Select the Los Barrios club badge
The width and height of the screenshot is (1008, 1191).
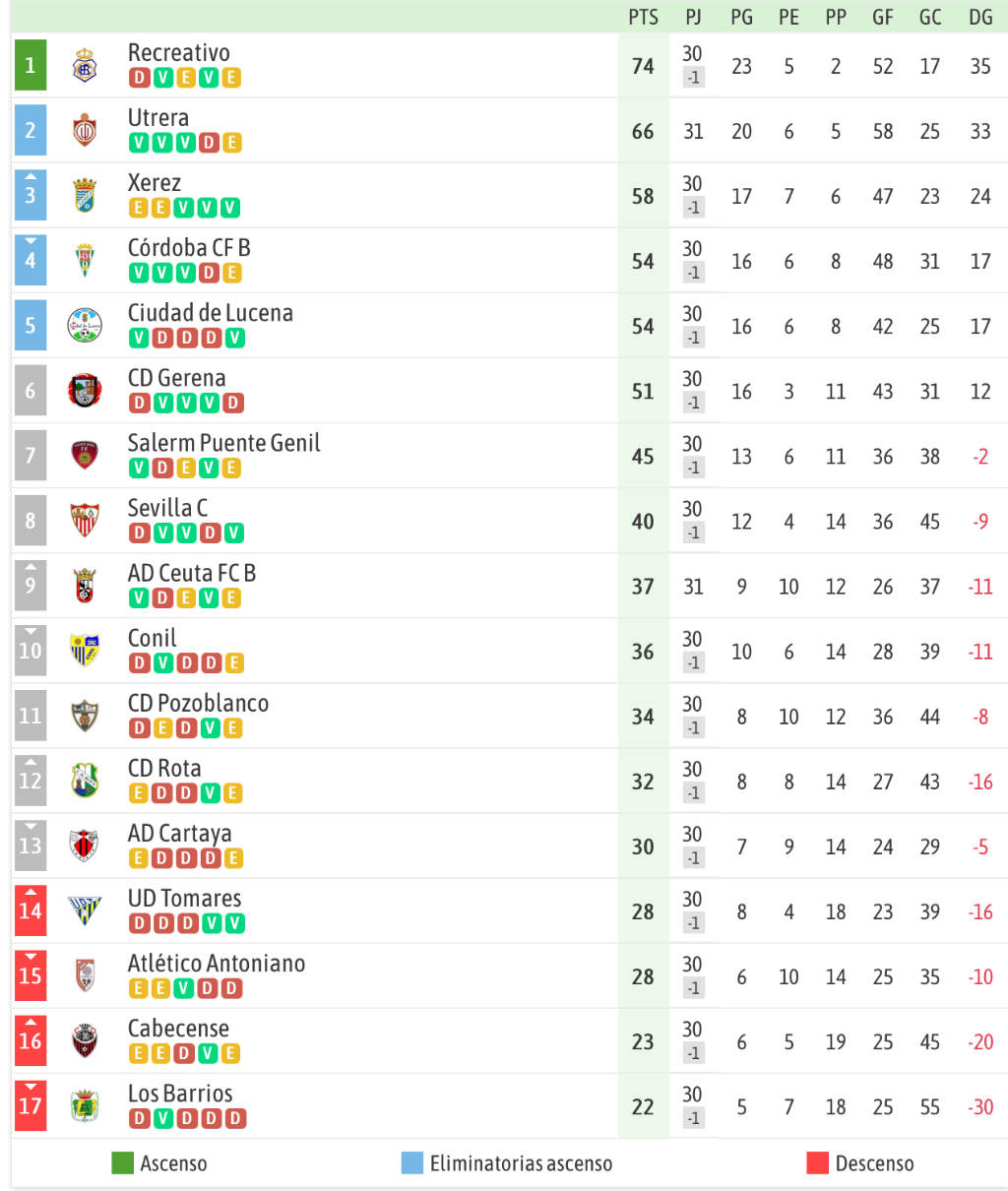85,1106
